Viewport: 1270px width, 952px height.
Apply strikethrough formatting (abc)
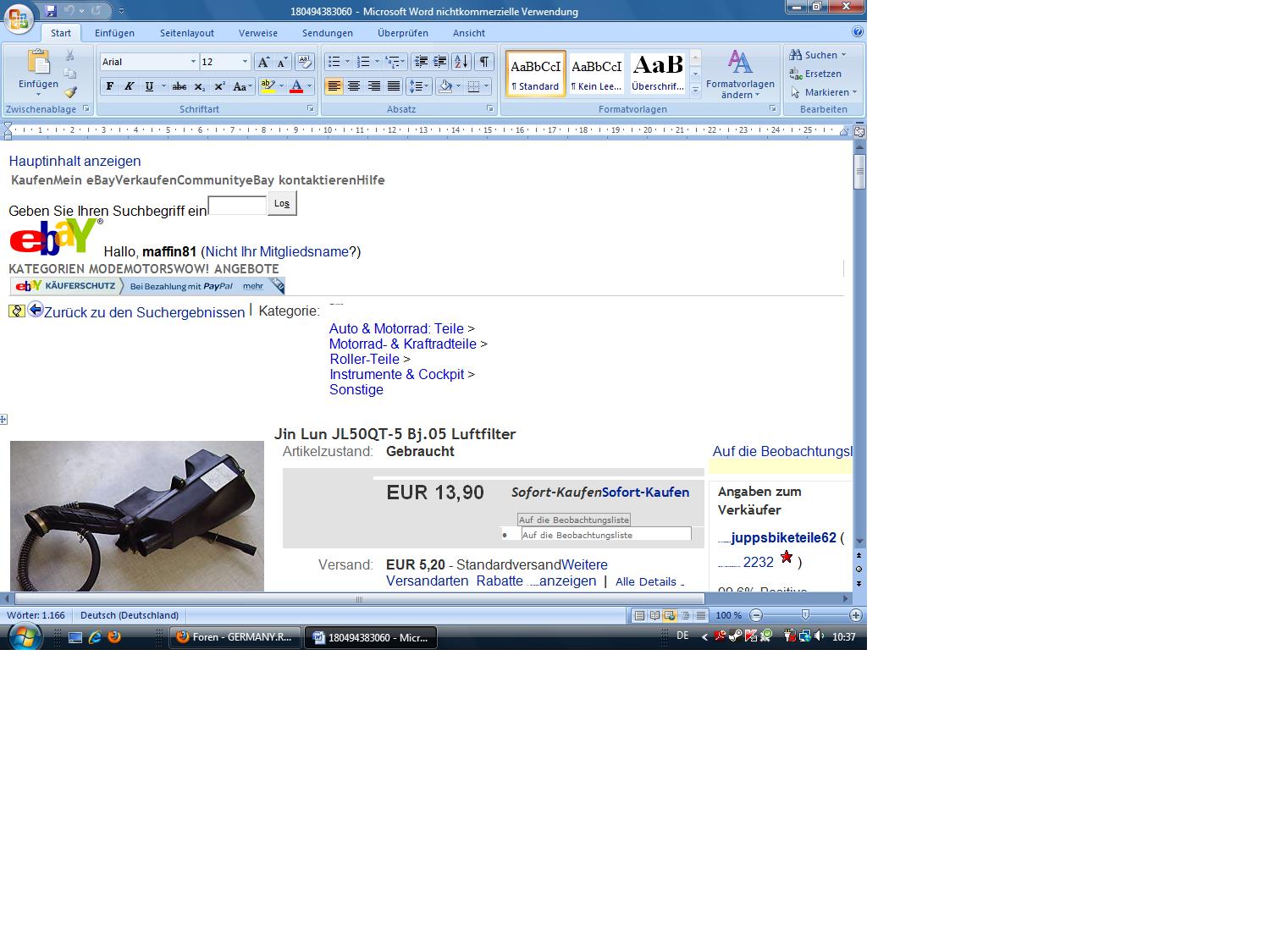coord(179,86)
